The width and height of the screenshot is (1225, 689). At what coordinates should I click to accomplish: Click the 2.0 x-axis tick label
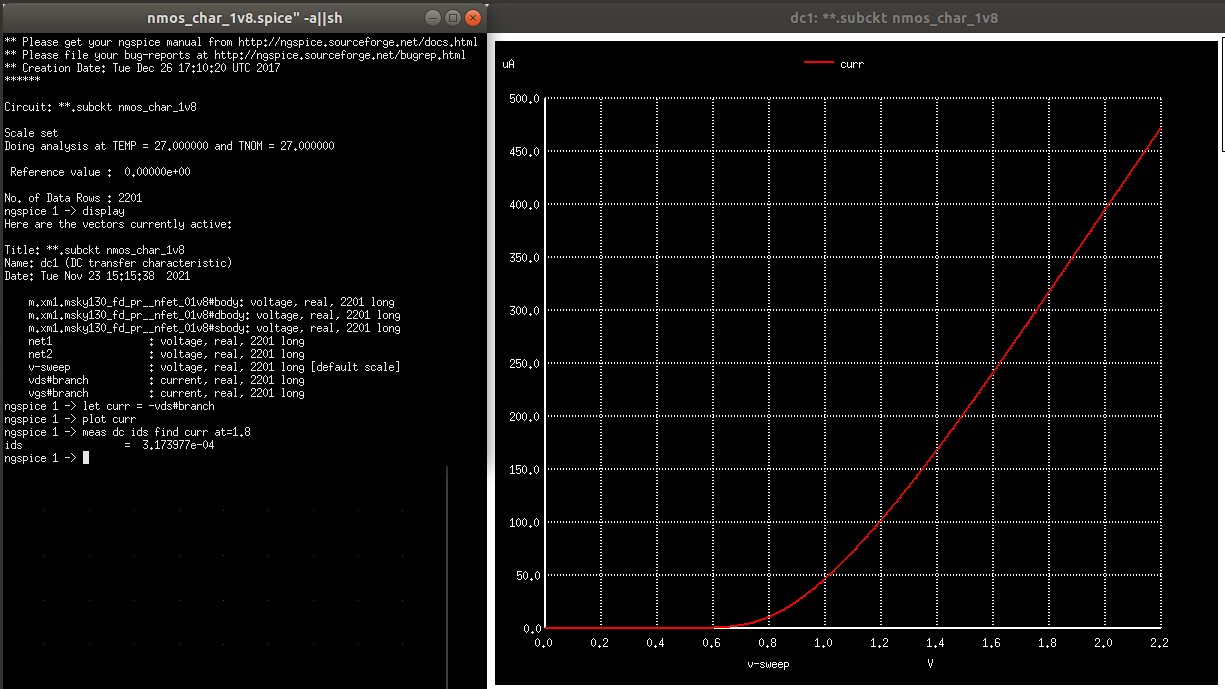pyautogui.click(x=1104, y=641)
